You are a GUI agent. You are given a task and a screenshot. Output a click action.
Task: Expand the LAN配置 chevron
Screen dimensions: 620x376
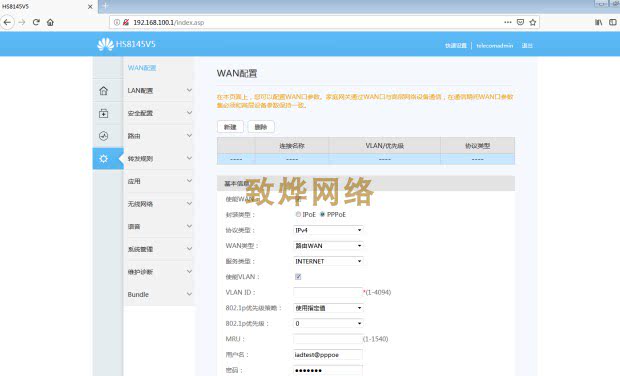pyautogui.click(x=189, y=90)
